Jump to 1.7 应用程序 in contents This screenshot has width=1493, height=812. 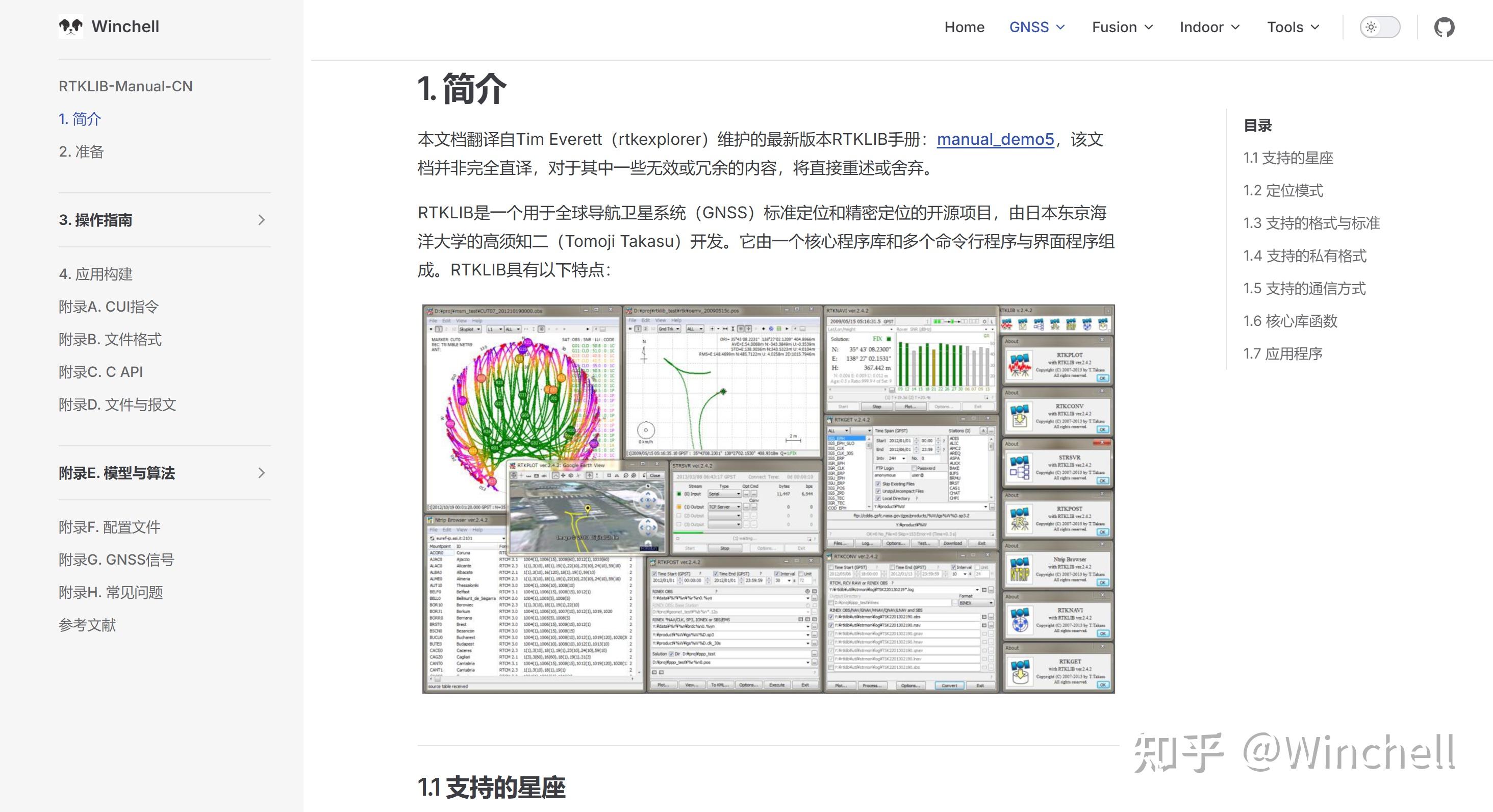tap(1283, 353)
